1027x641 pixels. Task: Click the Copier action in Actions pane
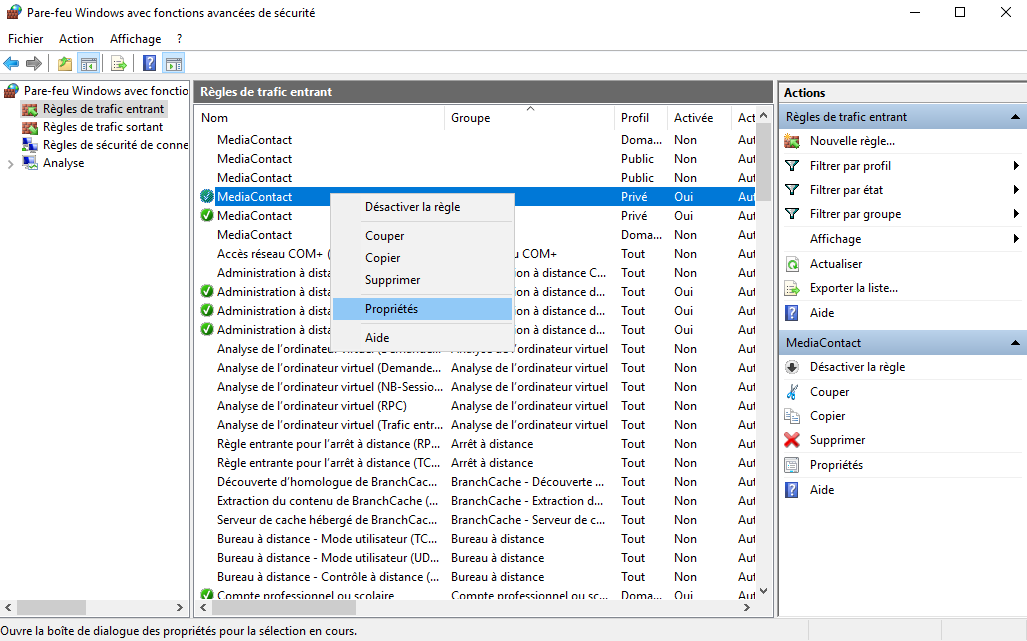827,416
